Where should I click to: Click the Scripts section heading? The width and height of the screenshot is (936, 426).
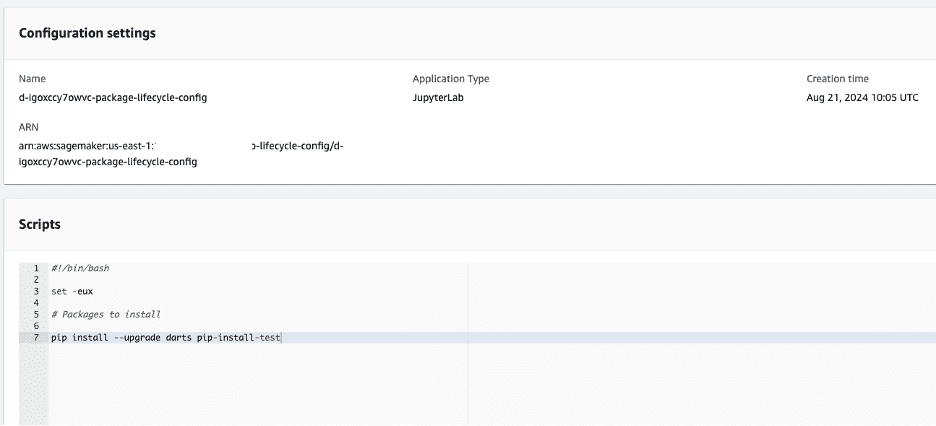(40, 224)
